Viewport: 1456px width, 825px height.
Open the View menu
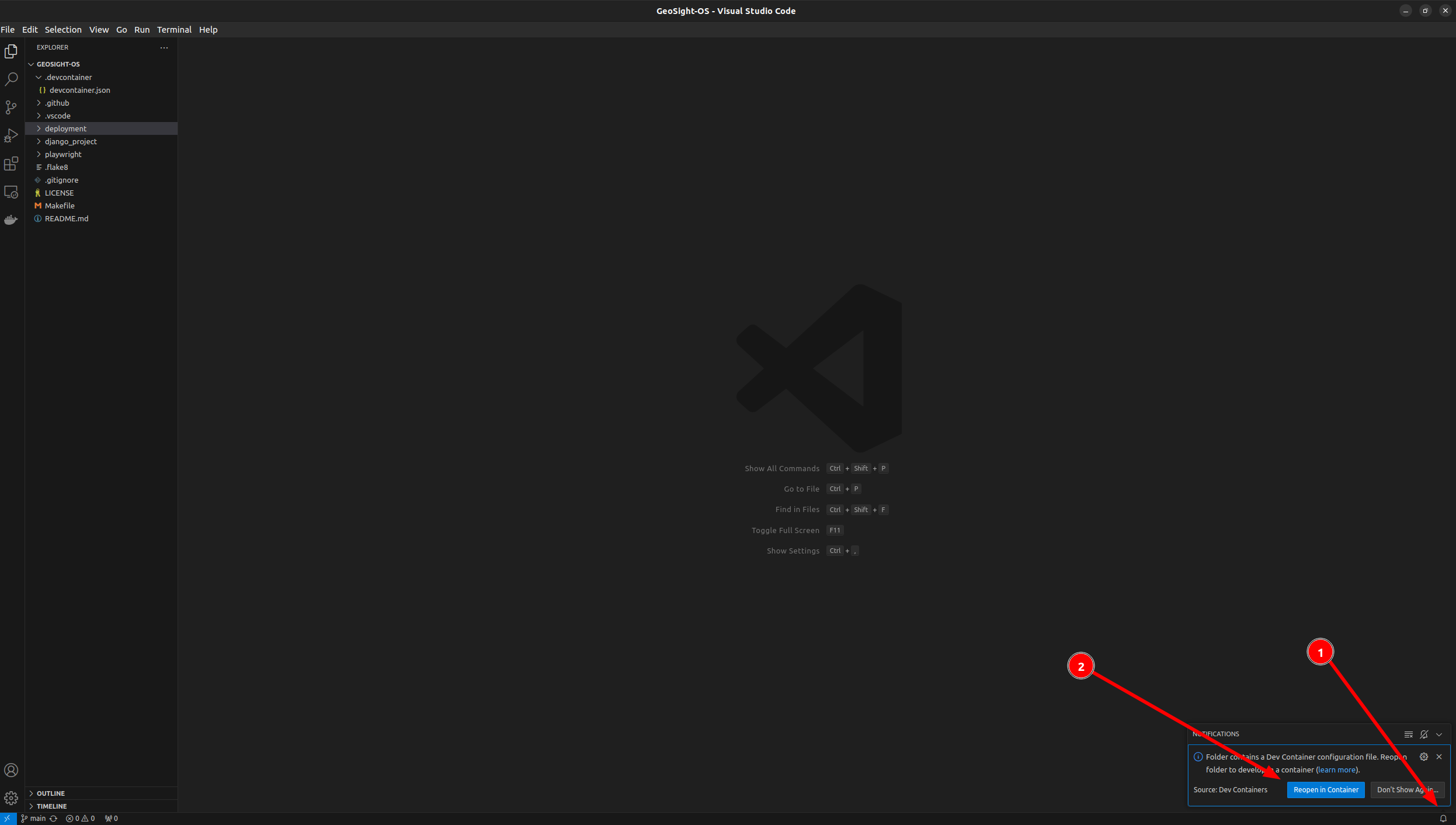[x=99, y=30]
